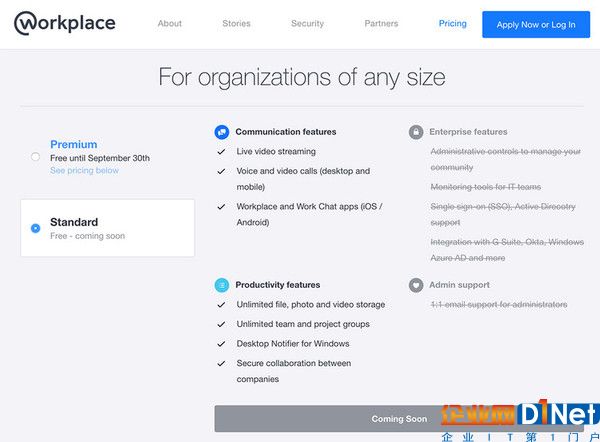Follow the See pricing below link

click(84, 171)
